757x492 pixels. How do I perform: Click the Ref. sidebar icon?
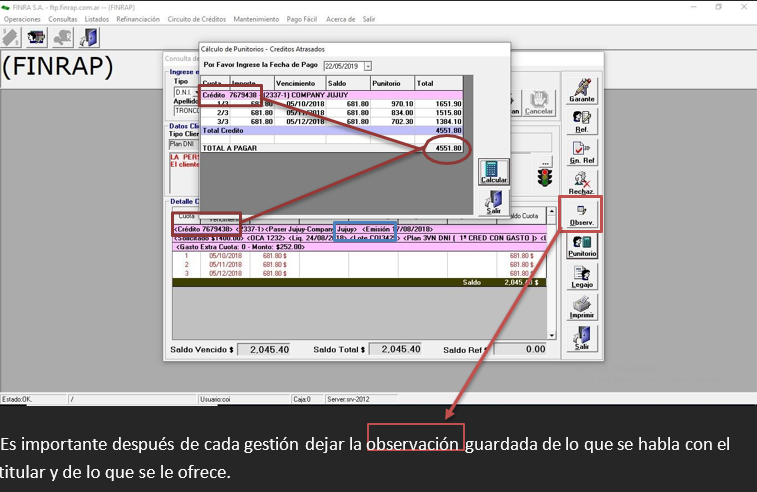tap(581, 120)
